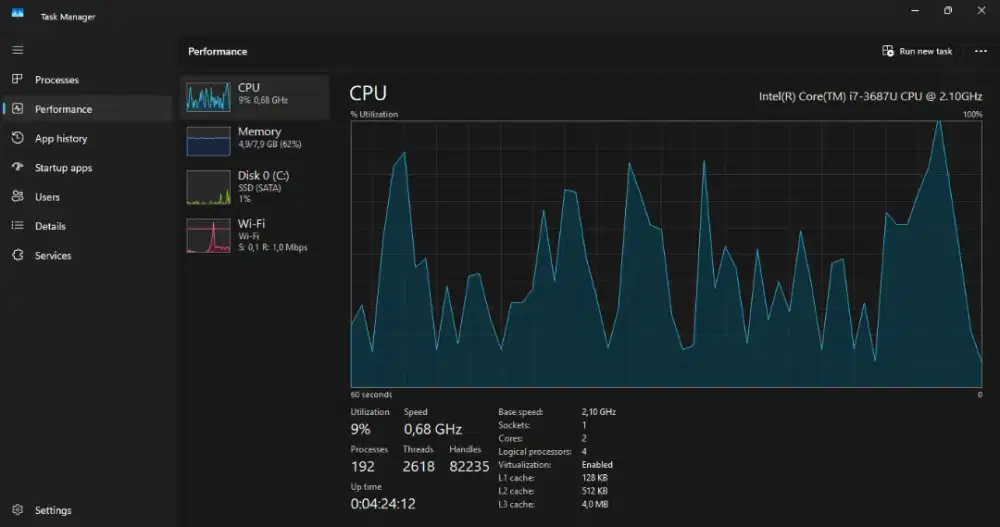Click the Processes sidebar icon

tap(17, 79)
